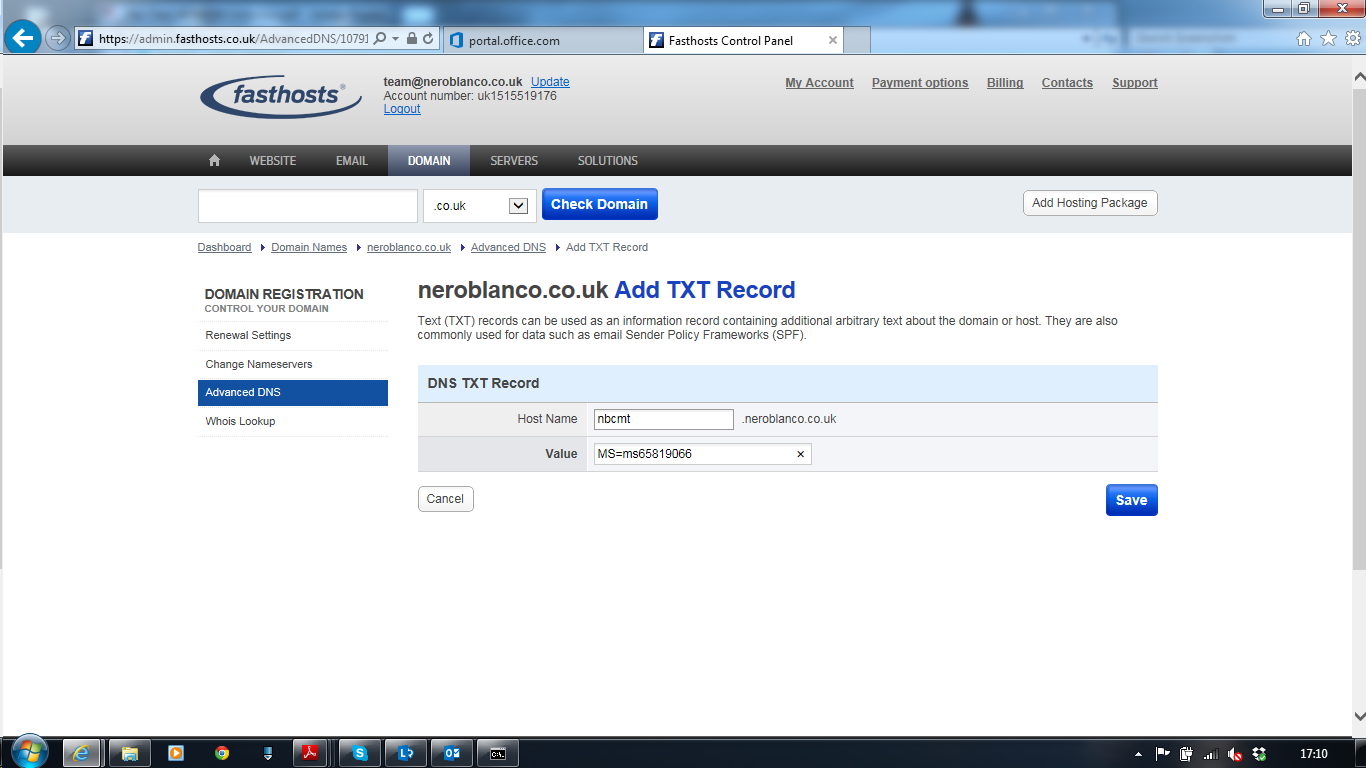Open the SERVERS navigation menu
Screen dimensions: 1366x768
tap(514, 160)
